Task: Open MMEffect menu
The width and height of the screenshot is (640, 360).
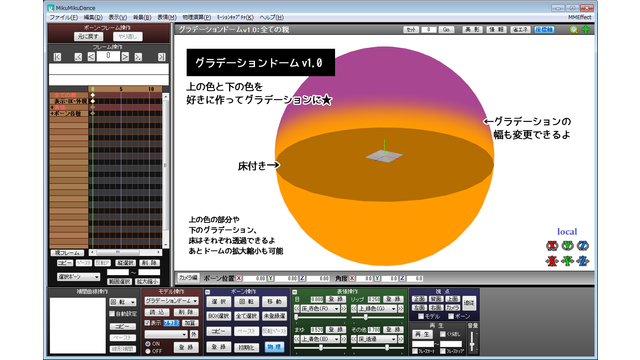Action: 580,18
